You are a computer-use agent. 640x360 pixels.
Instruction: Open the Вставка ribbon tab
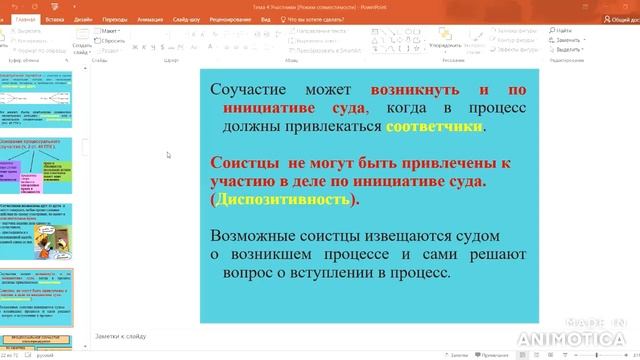coord(55,19)
